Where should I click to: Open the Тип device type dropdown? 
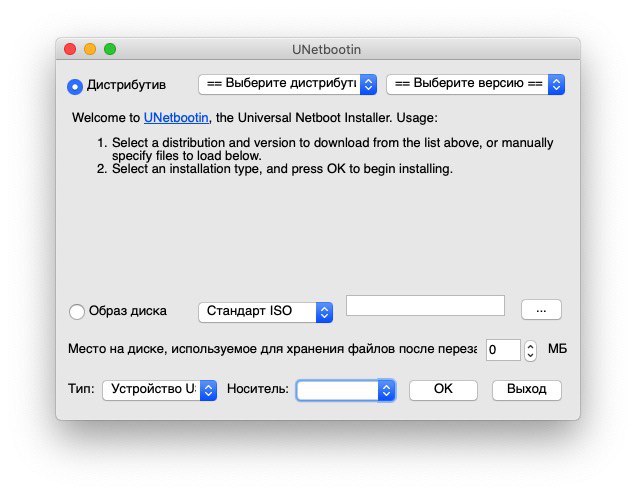pyautogui.click(x=160, y=390)
